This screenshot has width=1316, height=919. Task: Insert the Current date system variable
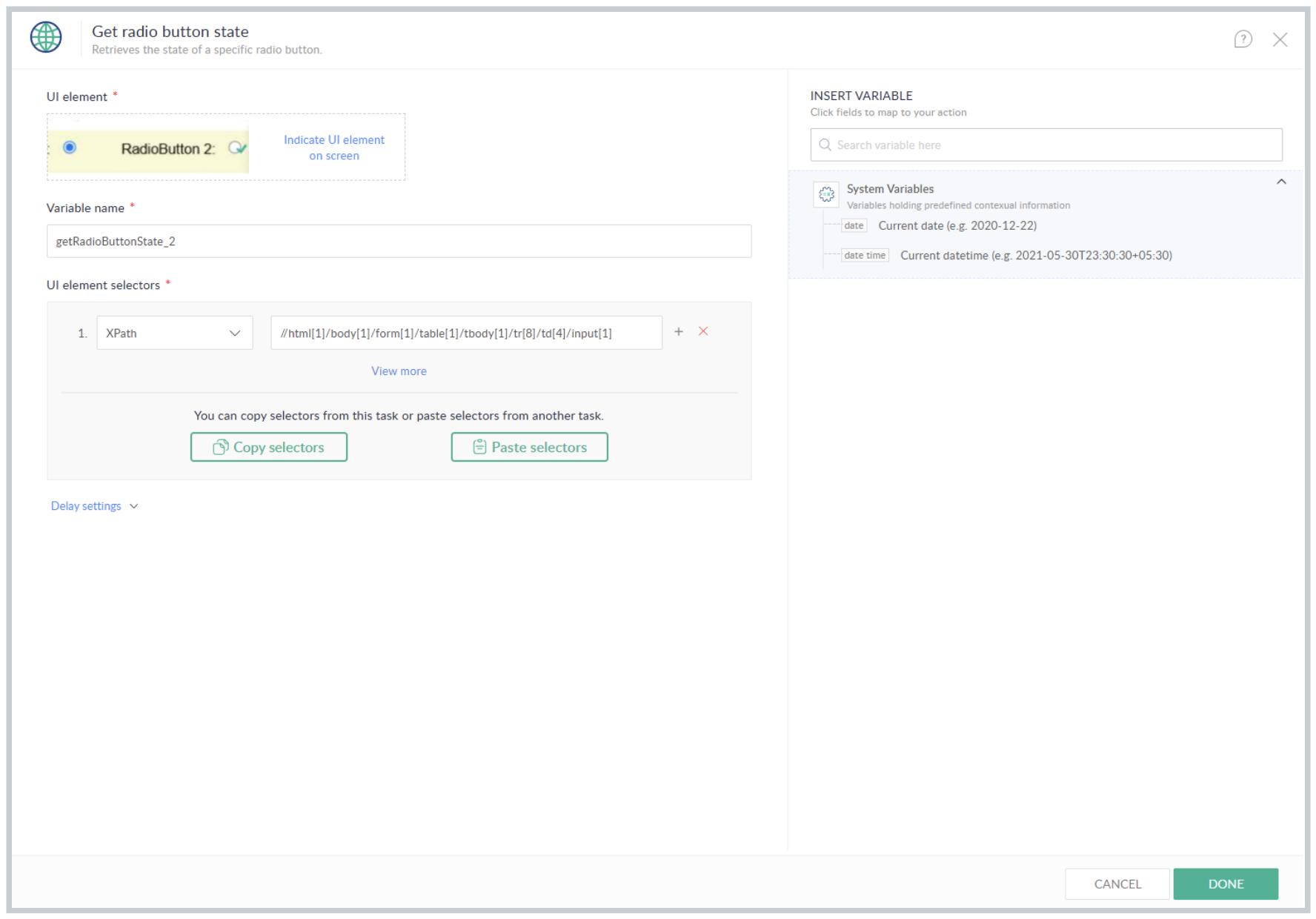[940, 226]
